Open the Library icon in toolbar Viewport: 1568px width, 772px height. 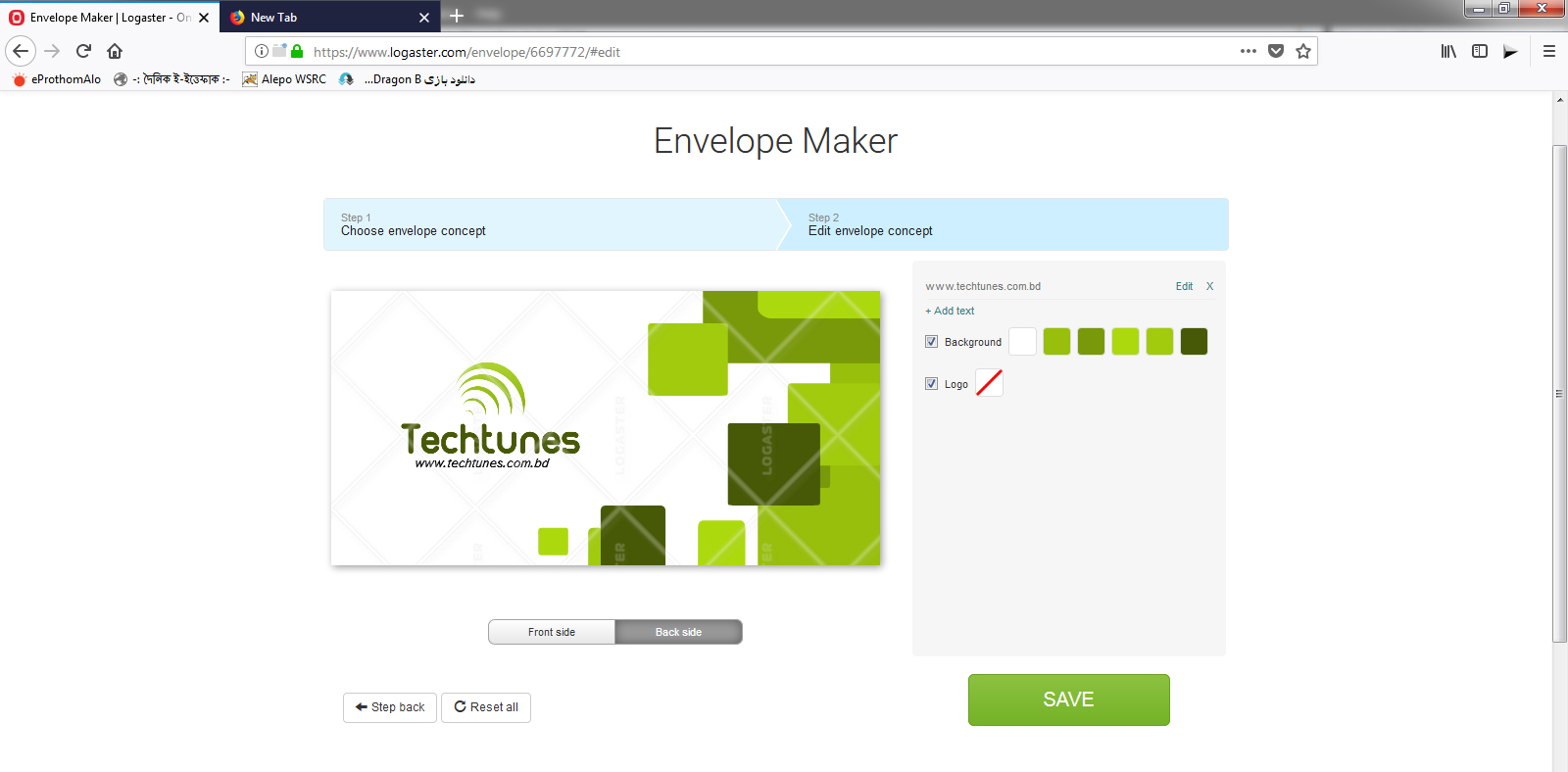pos(1448,51)
